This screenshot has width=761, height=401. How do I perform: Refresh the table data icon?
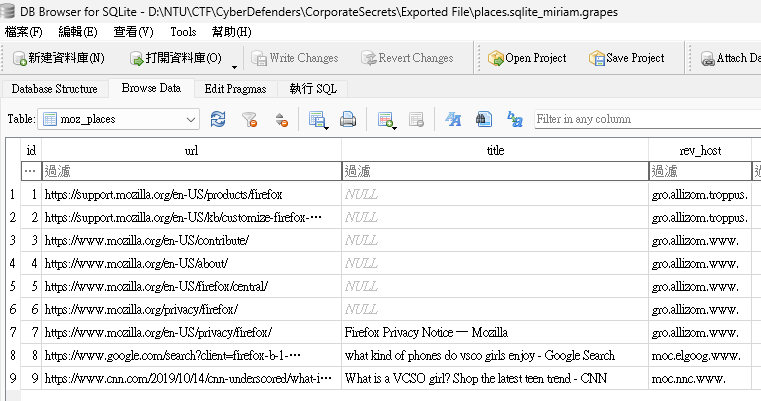tap(218, 119)
